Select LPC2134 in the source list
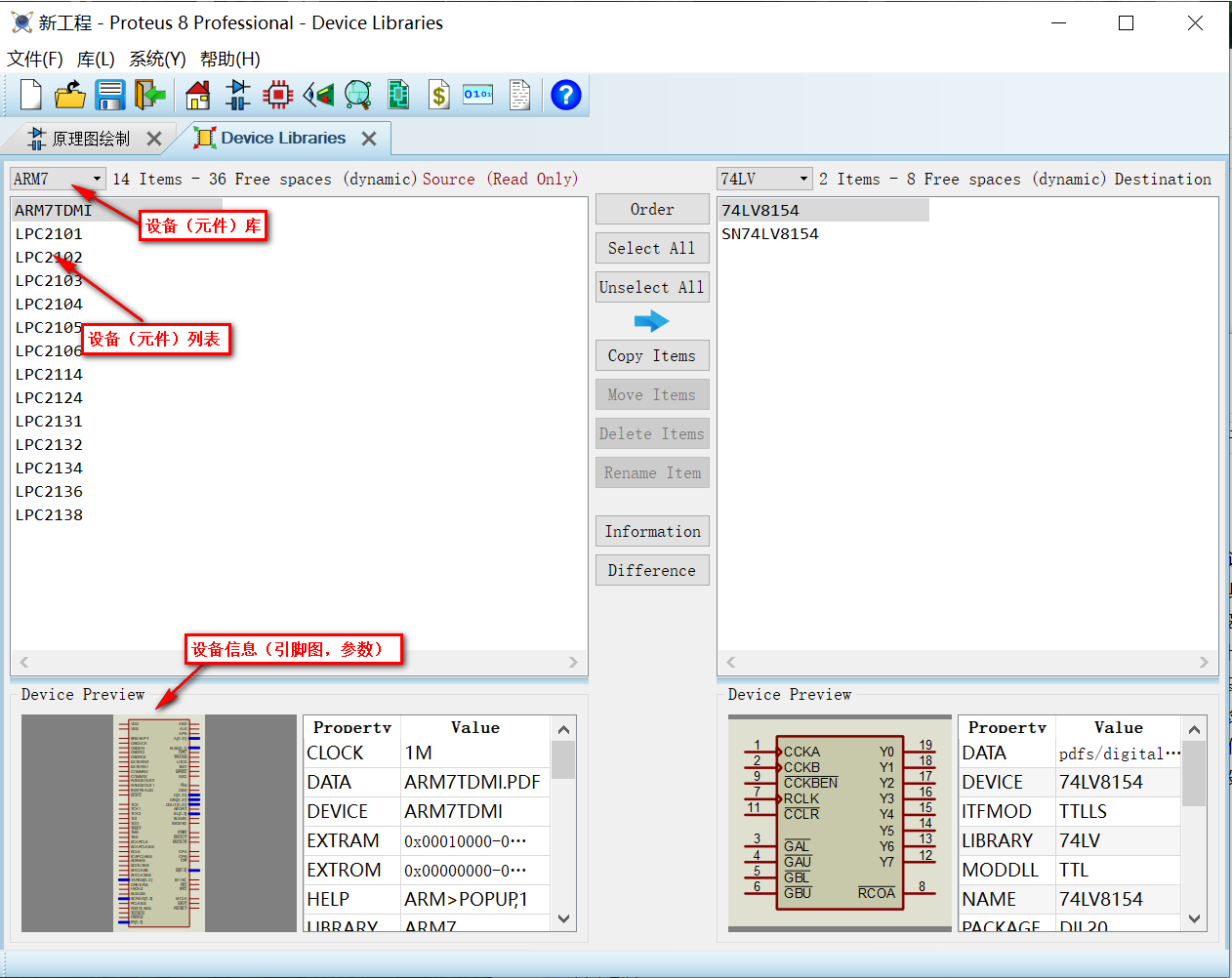 pos(49,468)
